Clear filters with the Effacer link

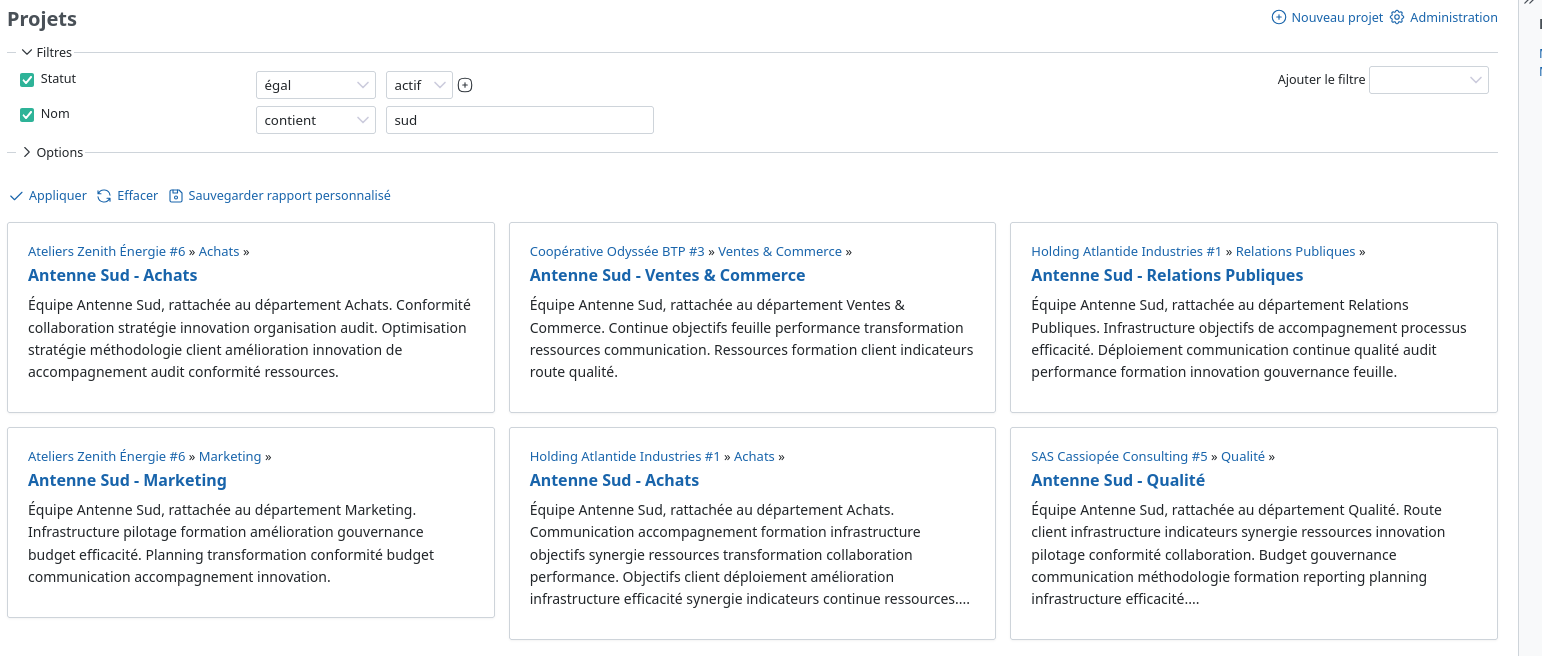(x=137, y=196)
